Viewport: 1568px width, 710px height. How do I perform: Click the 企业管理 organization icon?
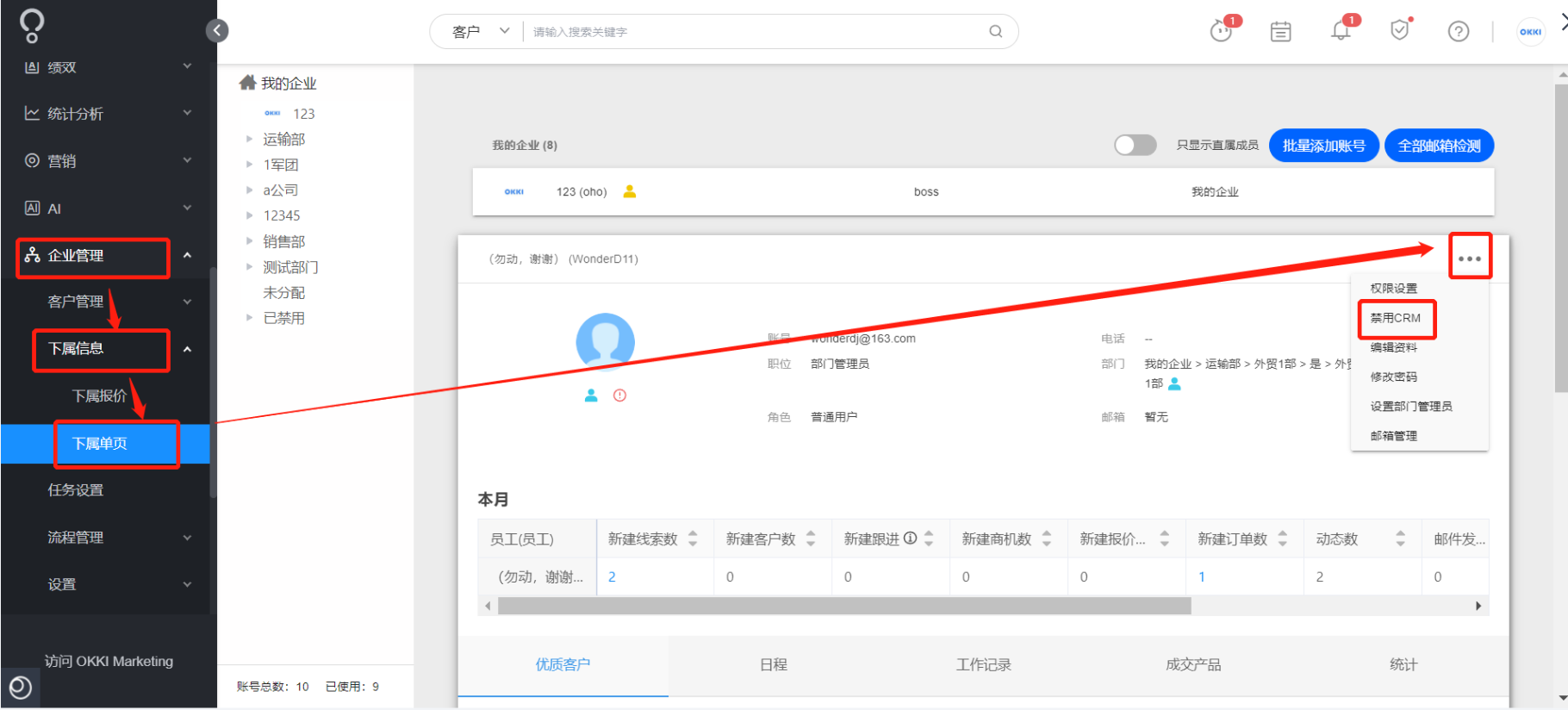(x=33, y=255)
